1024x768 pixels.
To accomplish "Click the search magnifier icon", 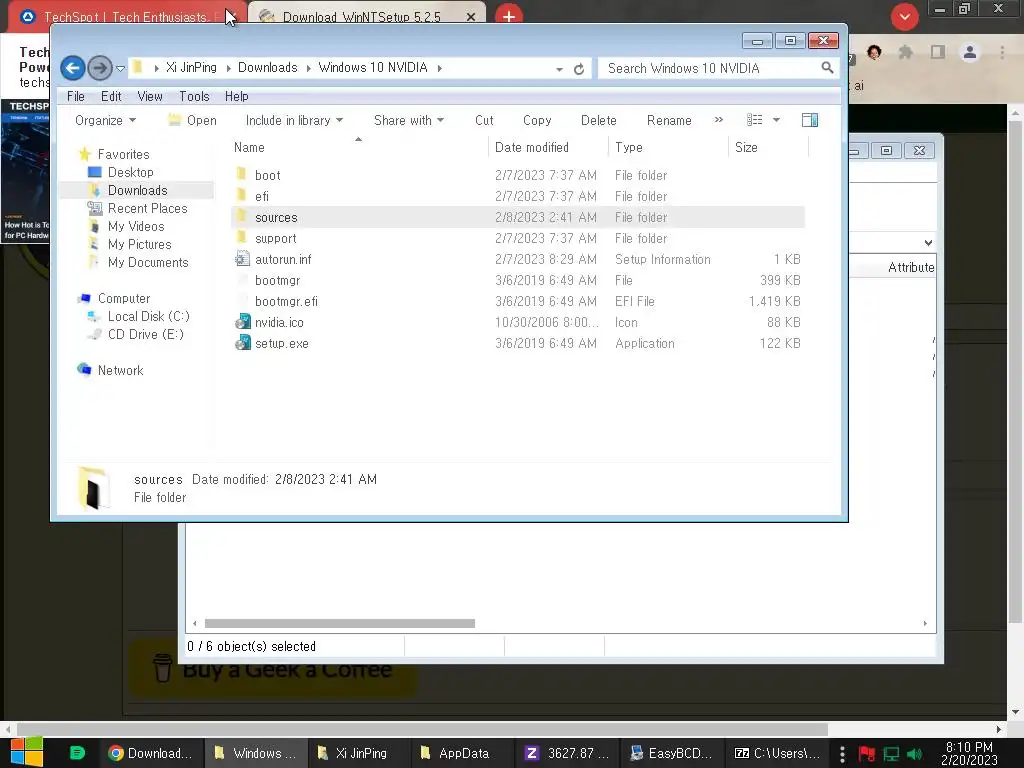I will (x=827, y=67).
